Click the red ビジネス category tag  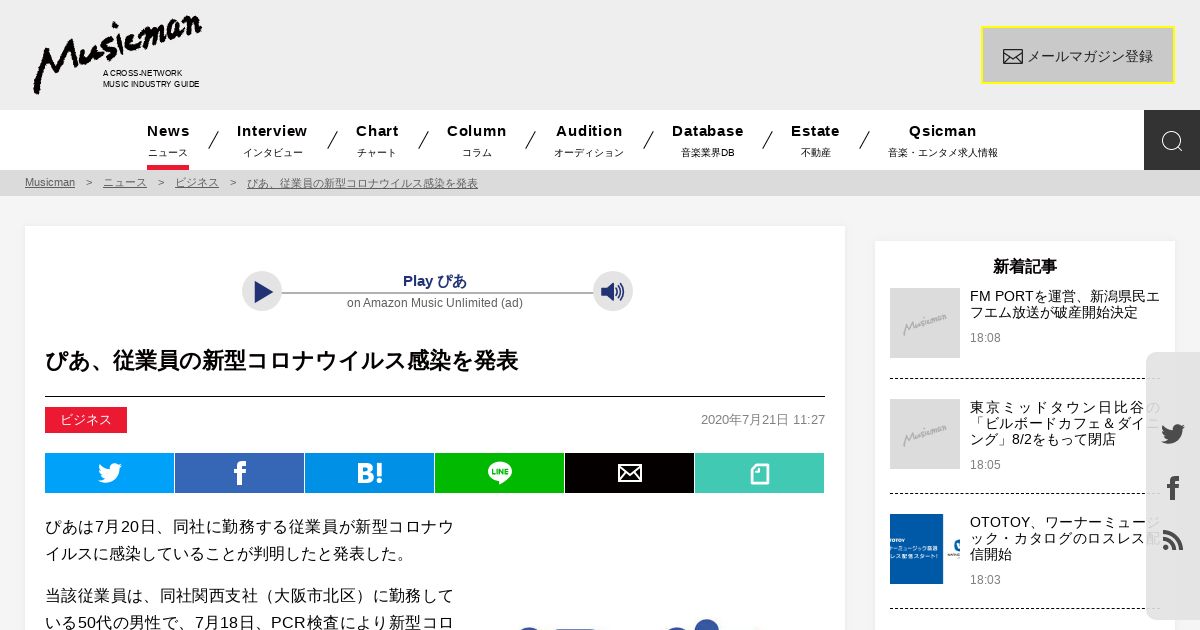click(x=86, y=420)
